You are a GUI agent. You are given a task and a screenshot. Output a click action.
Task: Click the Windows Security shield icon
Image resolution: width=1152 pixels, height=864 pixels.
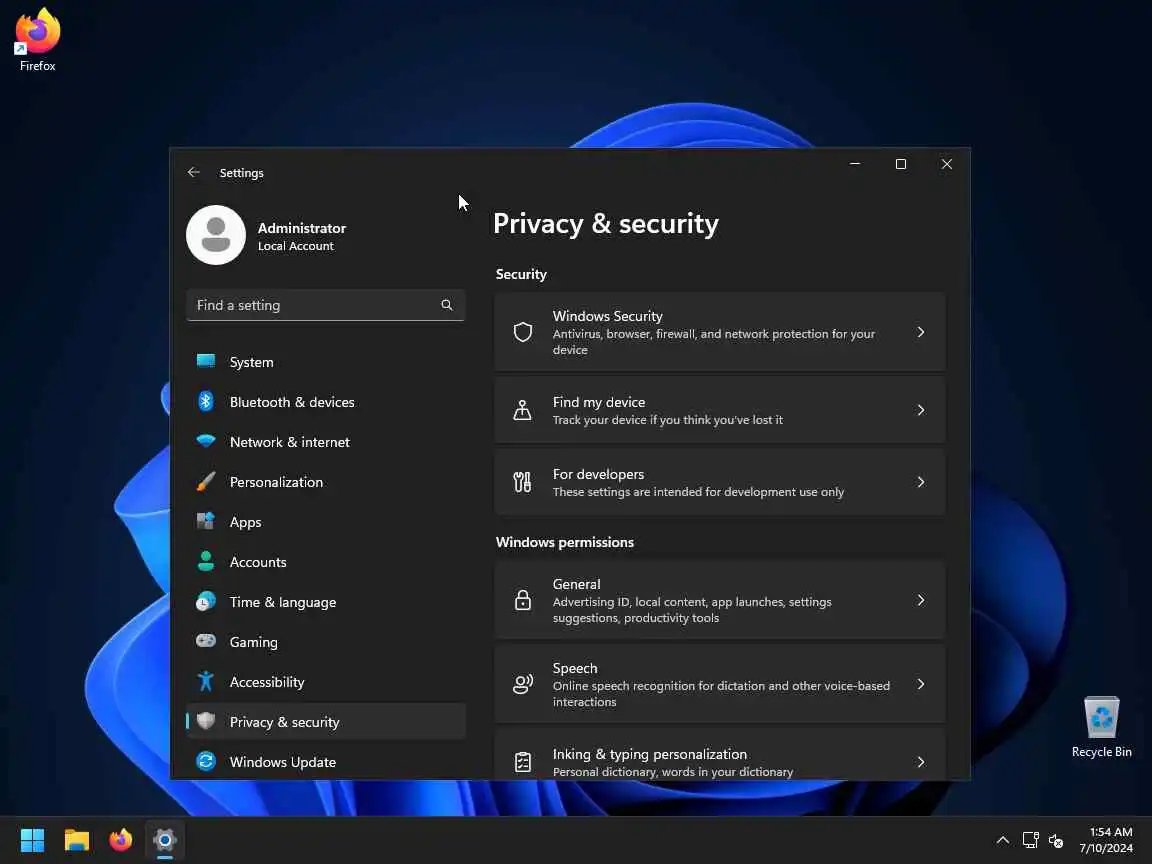coord(522,332)
